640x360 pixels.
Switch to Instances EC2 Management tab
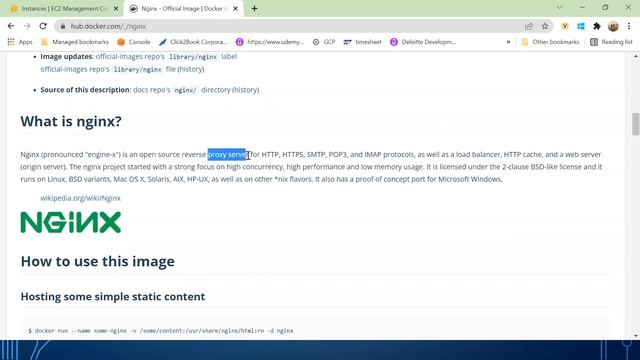point(63,8)
